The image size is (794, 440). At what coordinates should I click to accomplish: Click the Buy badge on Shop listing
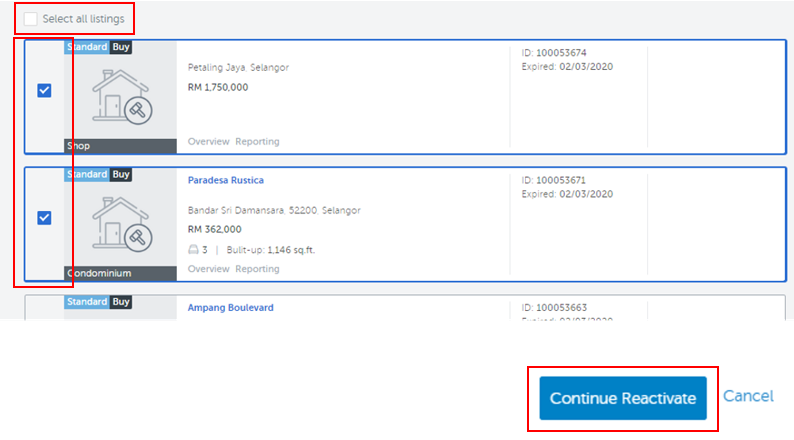point(121,47)
